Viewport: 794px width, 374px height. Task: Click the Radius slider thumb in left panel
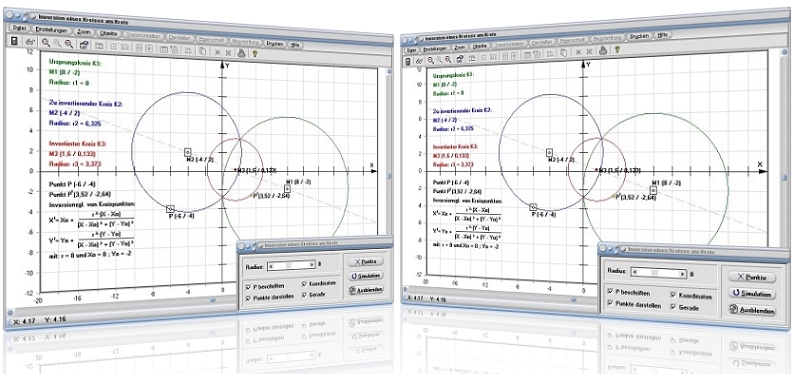(289, 264)
